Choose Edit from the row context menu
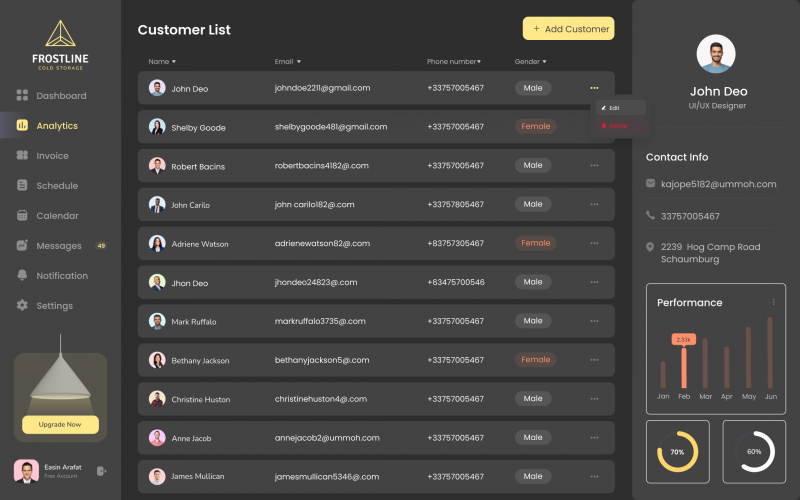Image resolution: width=800 pixels, height=500 pixels. point(620,108)
